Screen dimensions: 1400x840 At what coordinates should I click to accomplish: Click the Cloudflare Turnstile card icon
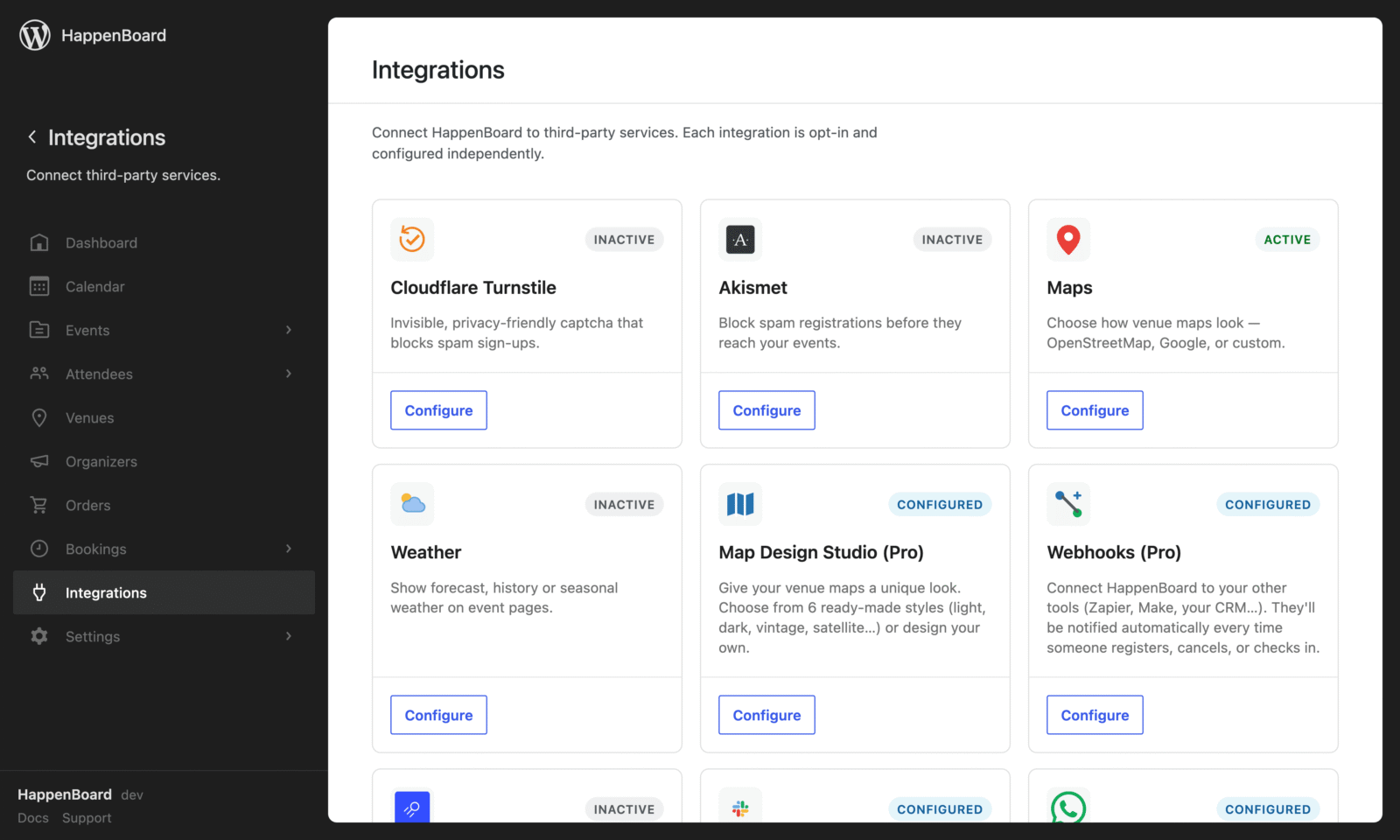coord(412,239)
